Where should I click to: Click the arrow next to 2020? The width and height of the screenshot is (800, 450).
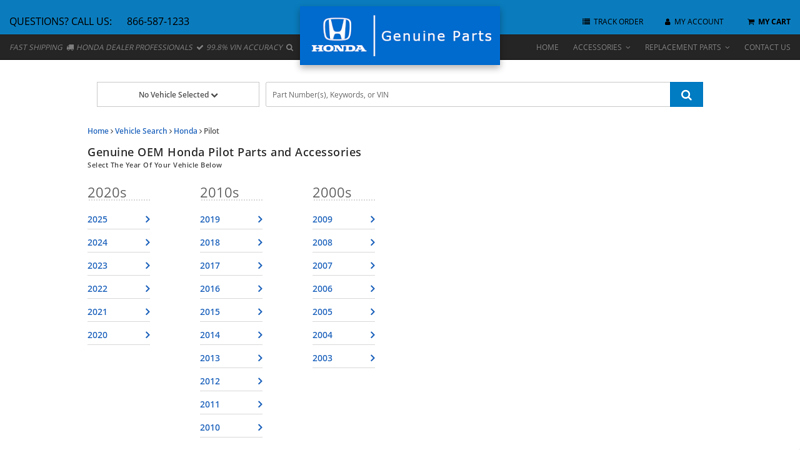147,335
